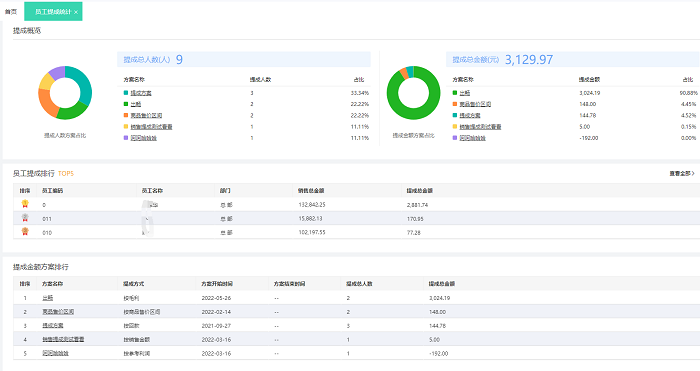This screenshot has height=371, width=700.
Task: Click the 3,129.97 total commission banner
Action: pyautogui.click(x=573, y=59)
